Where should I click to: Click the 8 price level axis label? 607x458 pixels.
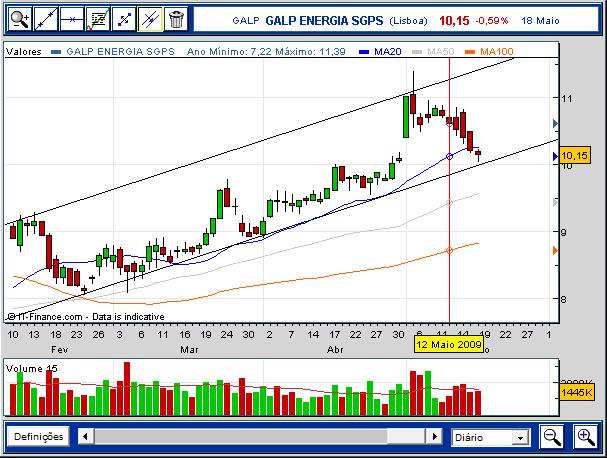[x=564, y=299]
